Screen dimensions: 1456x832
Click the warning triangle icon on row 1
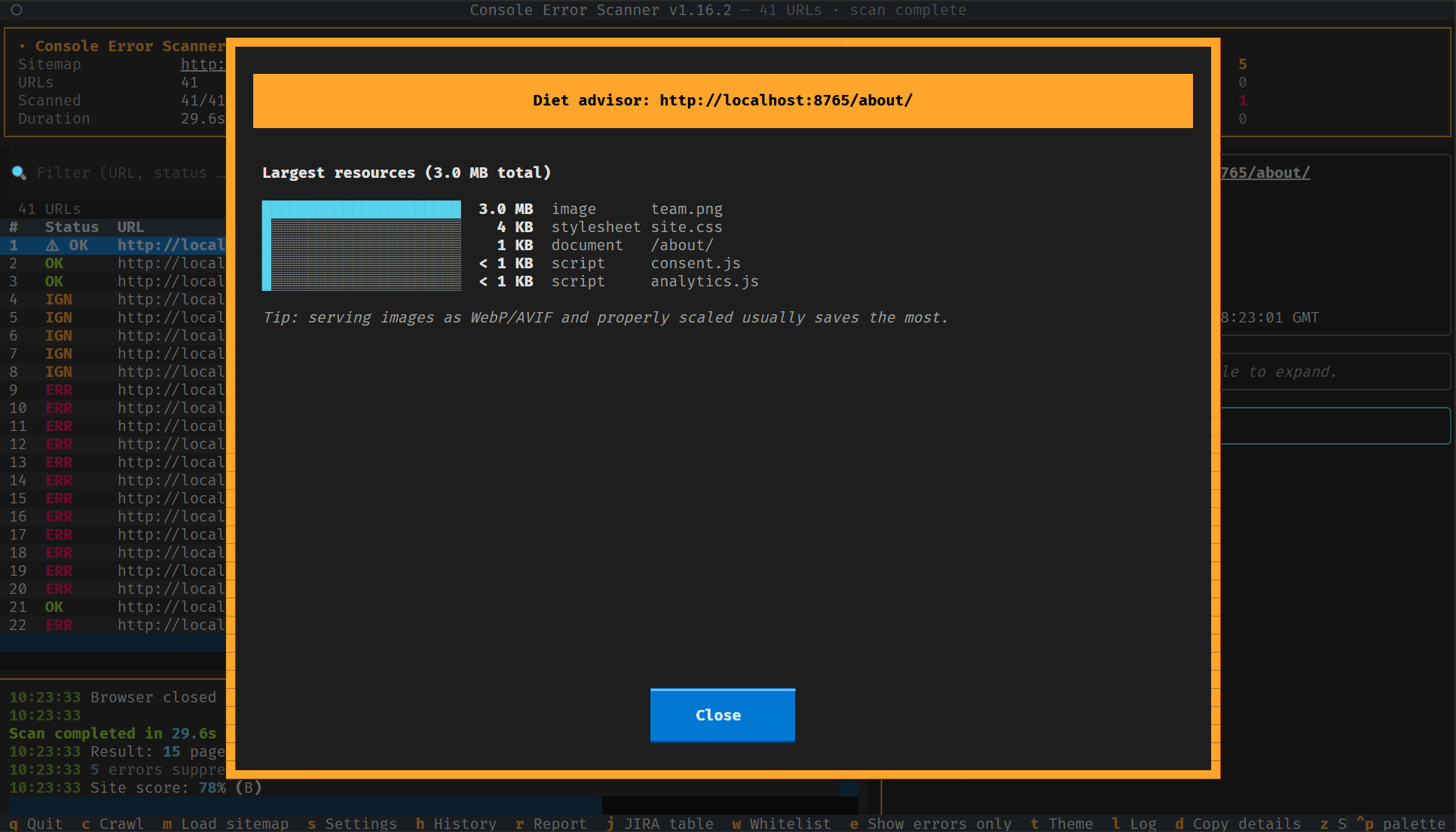coord(52,245)
